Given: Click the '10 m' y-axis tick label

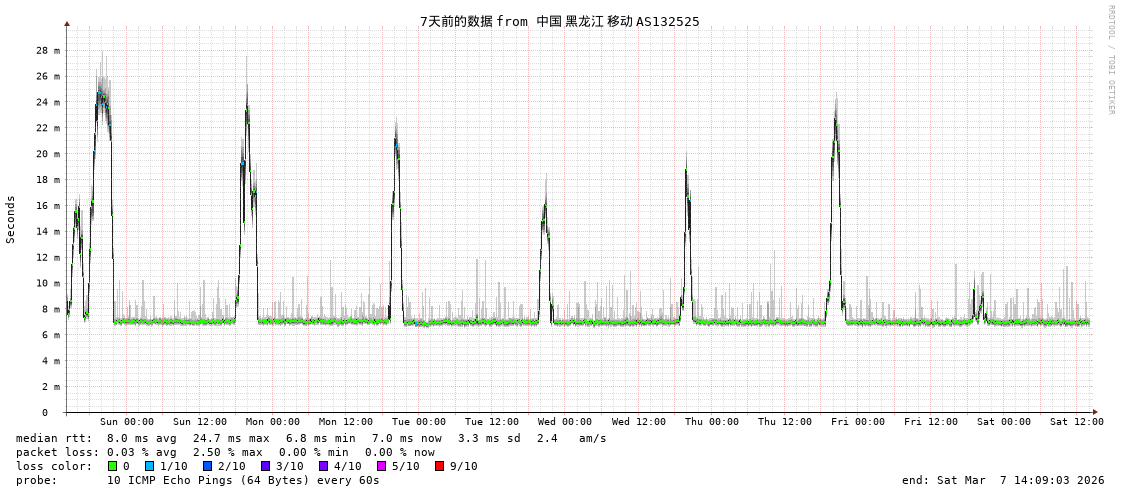Looking at the screenshot, I should [x=50, y=283].
